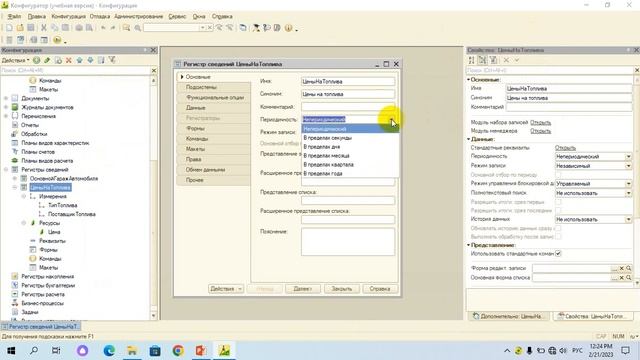Click the Open file toolbar icon

click(20, 28)
